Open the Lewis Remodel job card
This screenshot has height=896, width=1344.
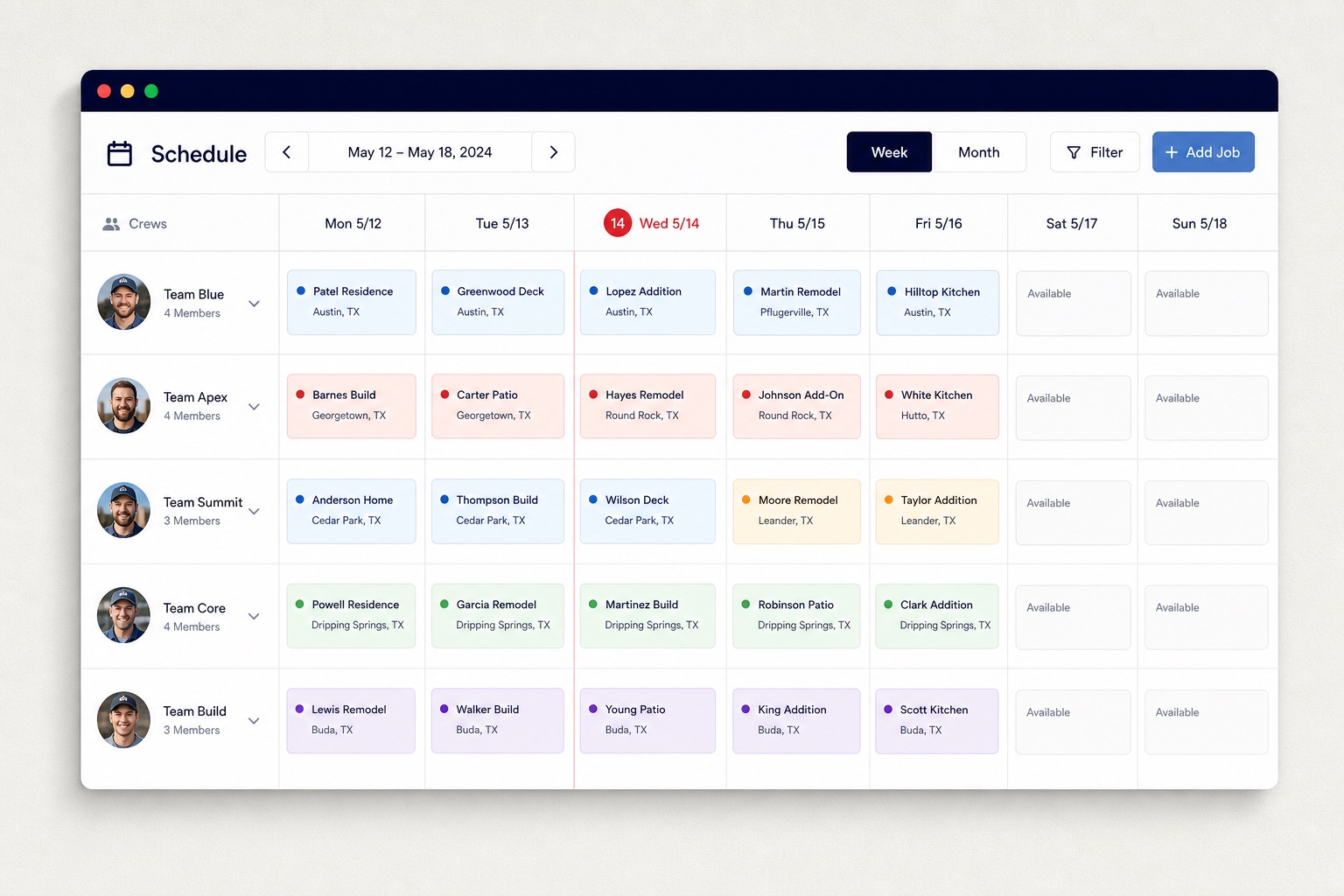tap(352, 721)
